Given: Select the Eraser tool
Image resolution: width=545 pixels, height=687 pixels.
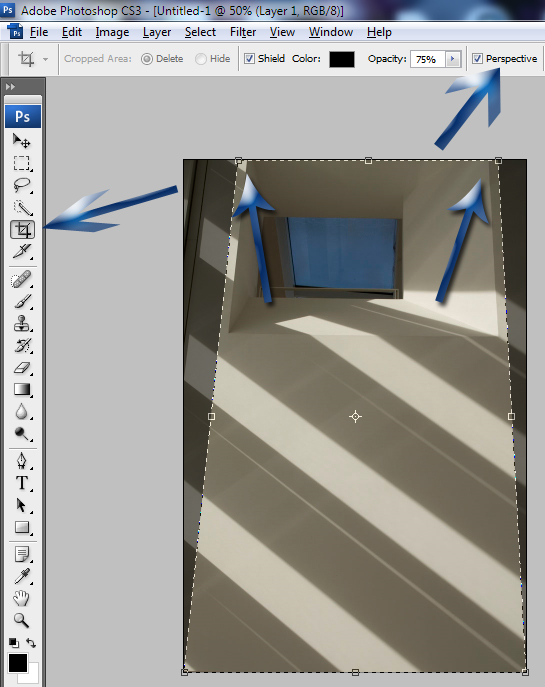Looking at the screenshot, I should [x=21, y=368].
